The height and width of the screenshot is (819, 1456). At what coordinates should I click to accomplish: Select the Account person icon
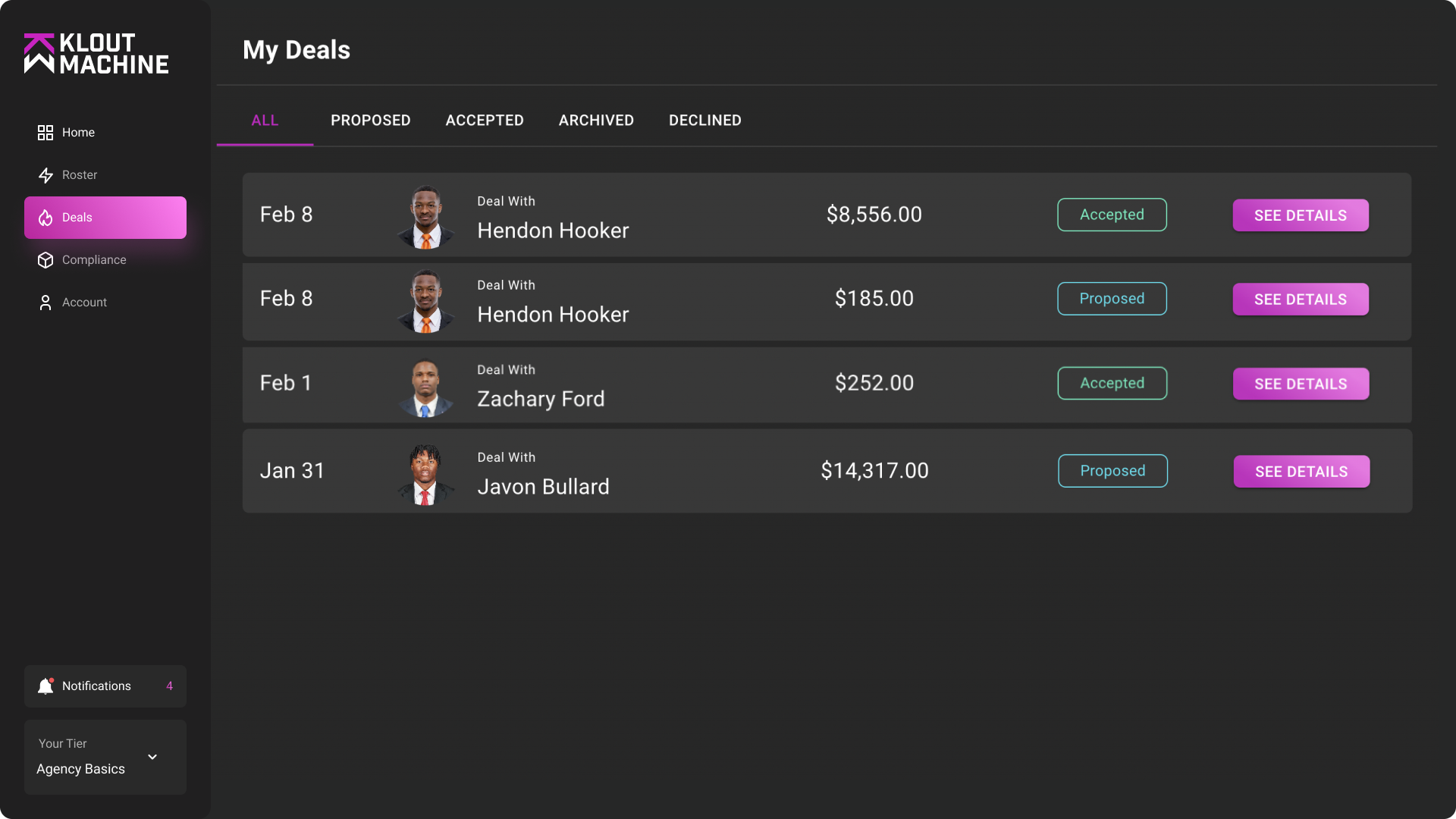(45, 302)
